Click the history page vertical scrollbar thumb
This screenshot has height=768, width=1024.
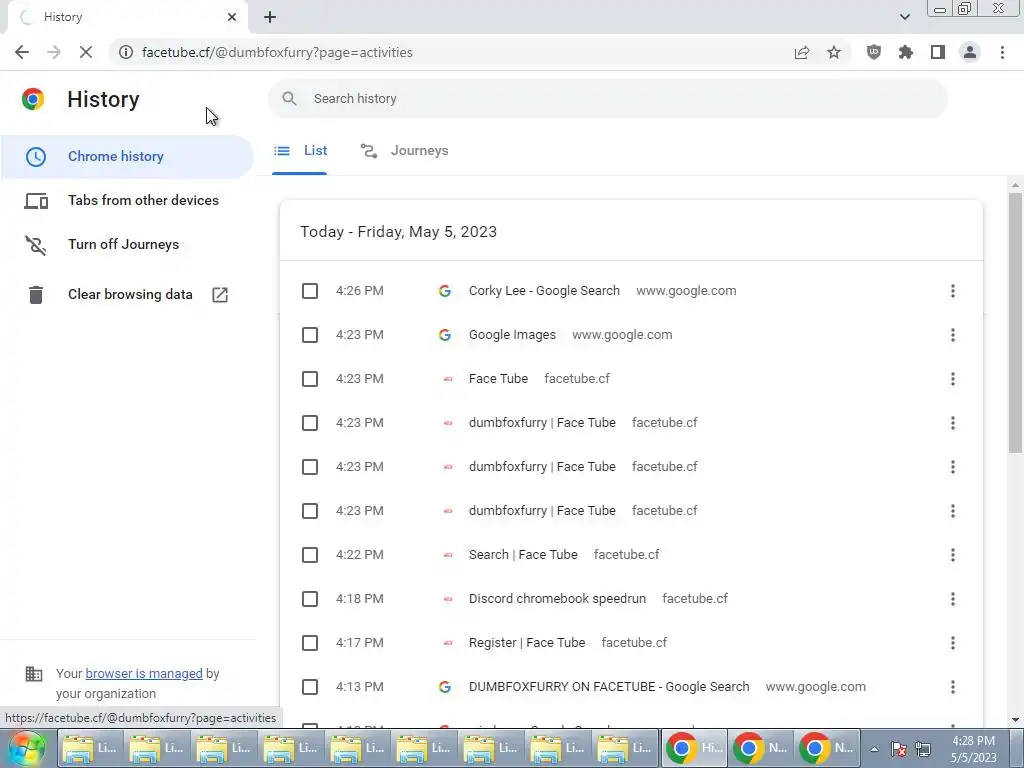[x=1015, y=322]
